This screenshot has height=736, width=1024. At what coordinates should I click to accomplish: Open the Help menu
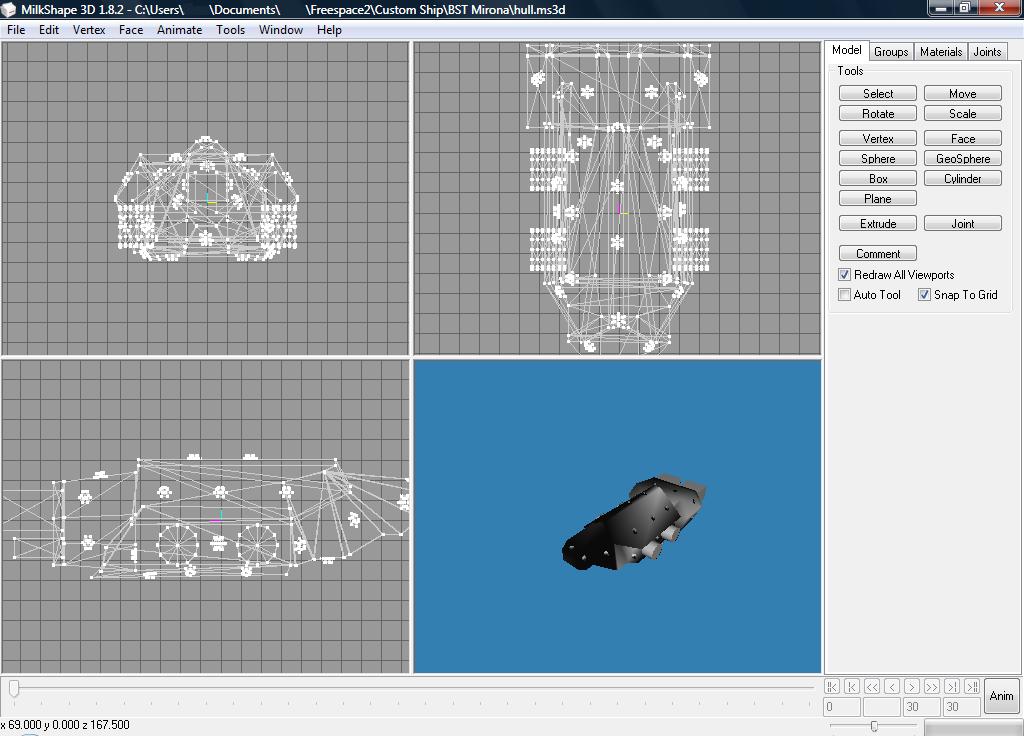tap(329, 30)
